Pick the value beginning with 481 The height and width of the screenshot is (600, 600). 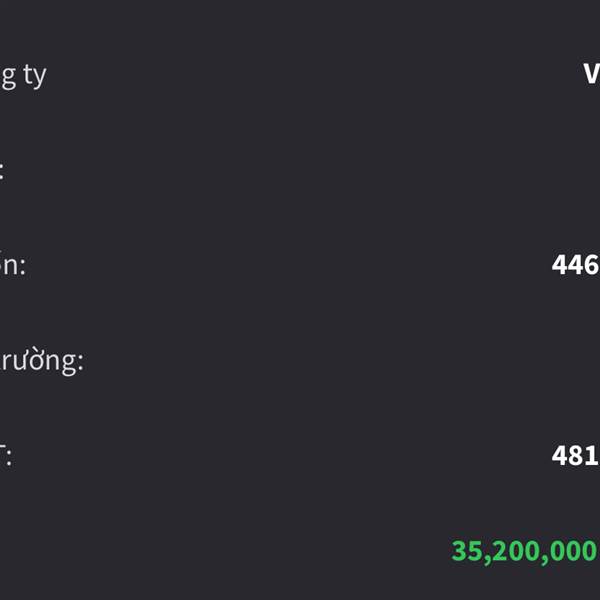point(576,456)
